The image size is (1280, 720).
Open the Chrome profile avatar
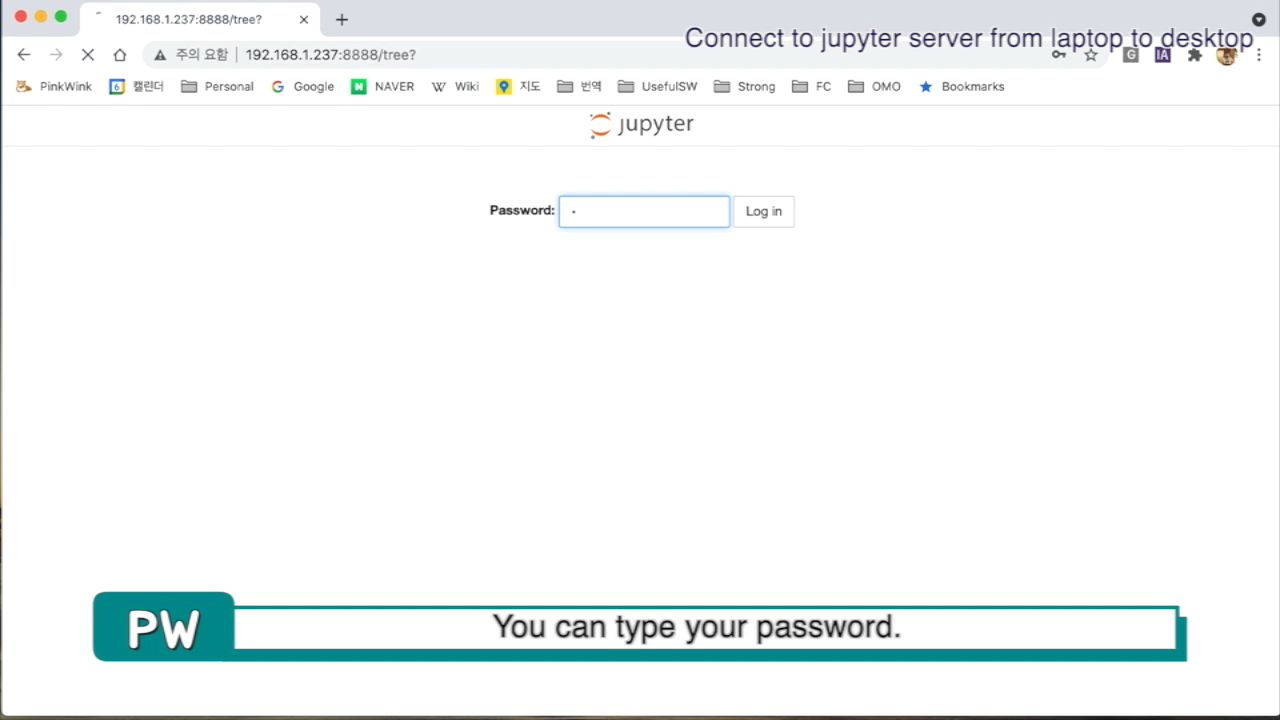tap(1226, 55)
